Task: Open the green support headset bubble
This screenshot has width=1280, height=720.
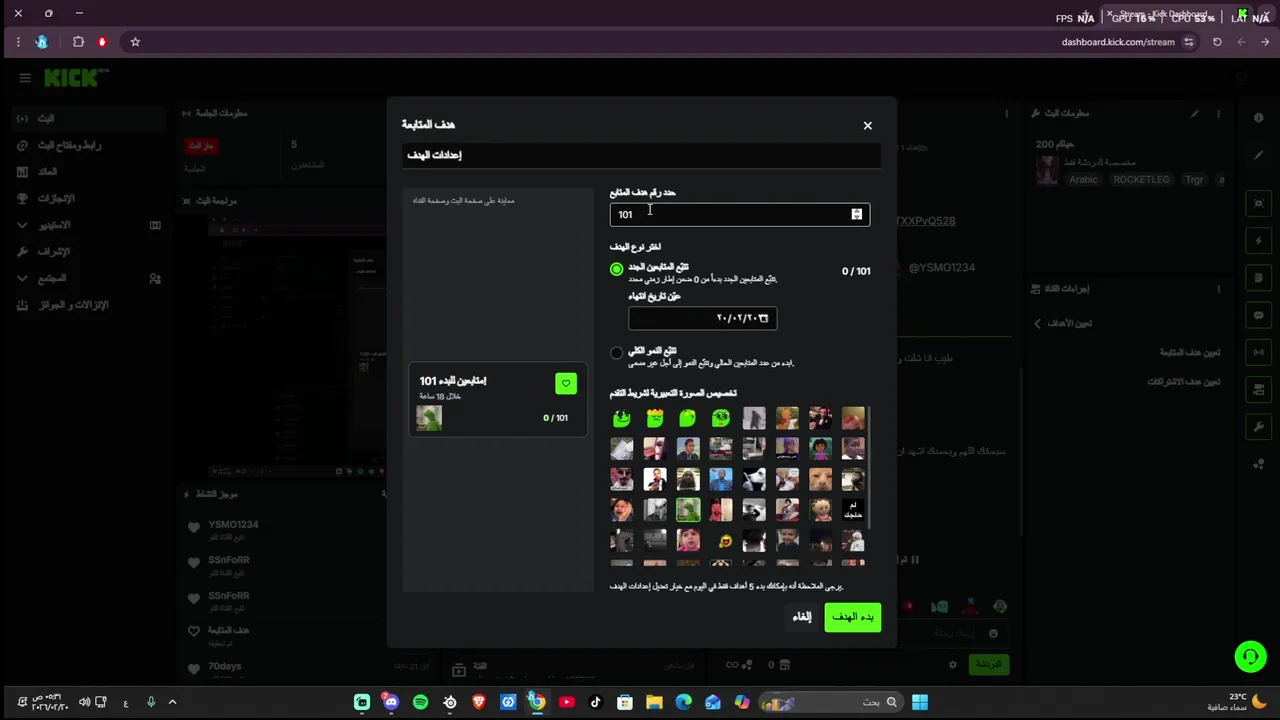Action: click(1250, 657)
